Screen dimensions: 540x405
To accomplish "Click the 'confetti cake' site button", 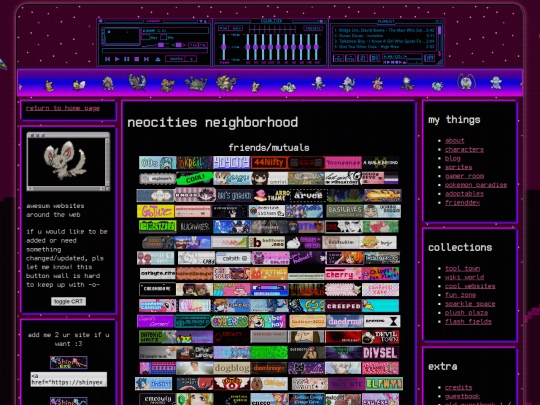I will (381, 290).
